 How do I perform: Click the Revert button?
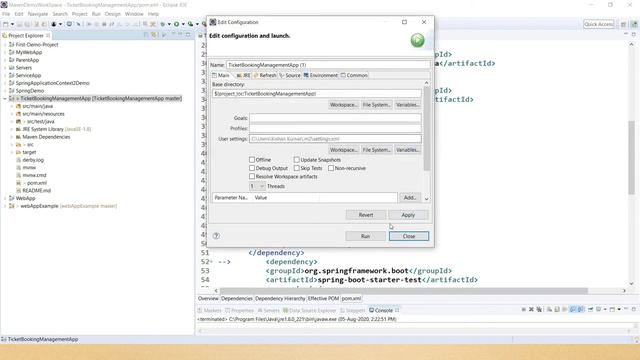(366, 215)
